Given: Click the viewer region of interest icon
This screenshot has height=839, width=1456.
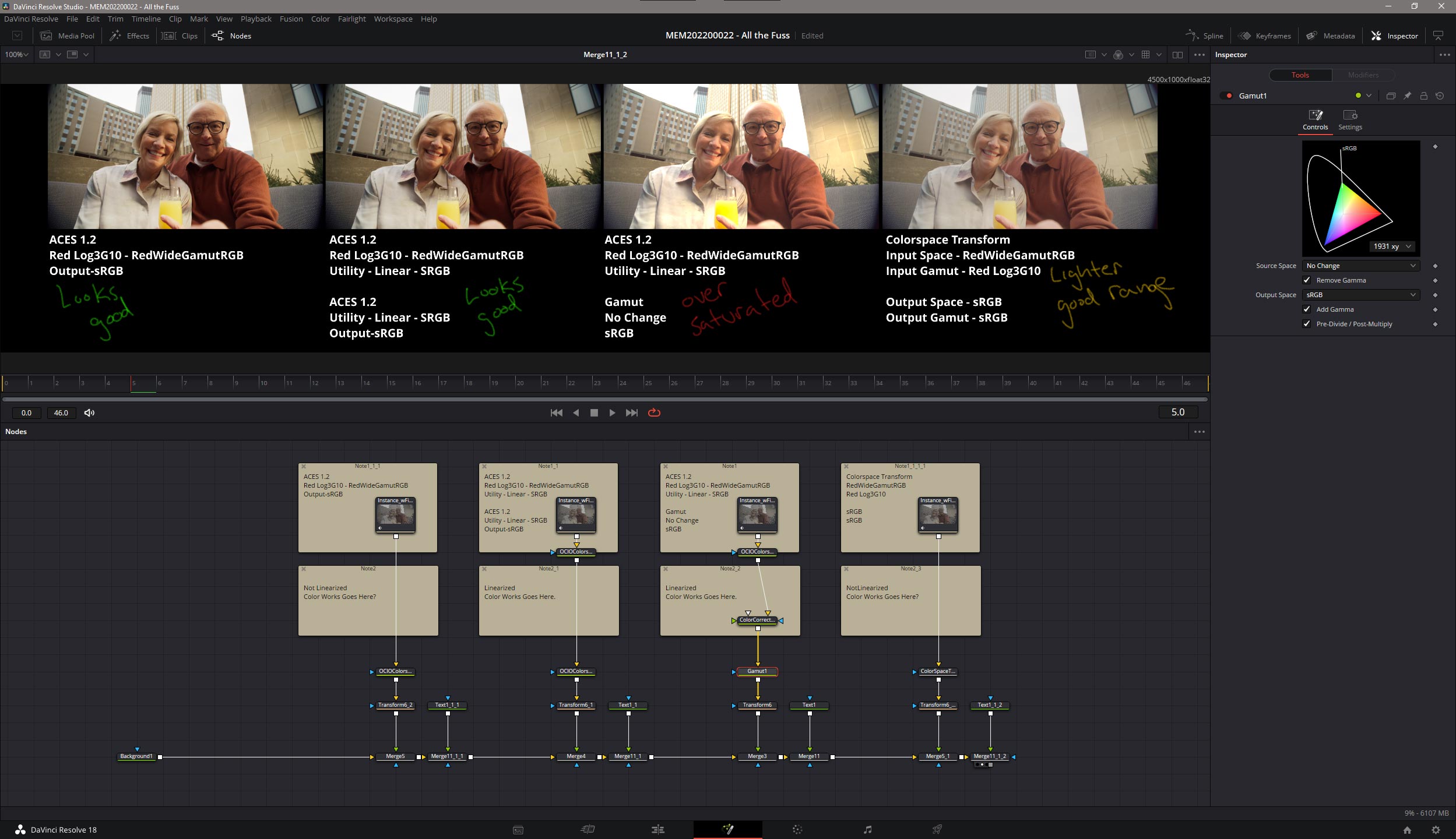Looking at the screenshot, I should [x=1090, y=54].
